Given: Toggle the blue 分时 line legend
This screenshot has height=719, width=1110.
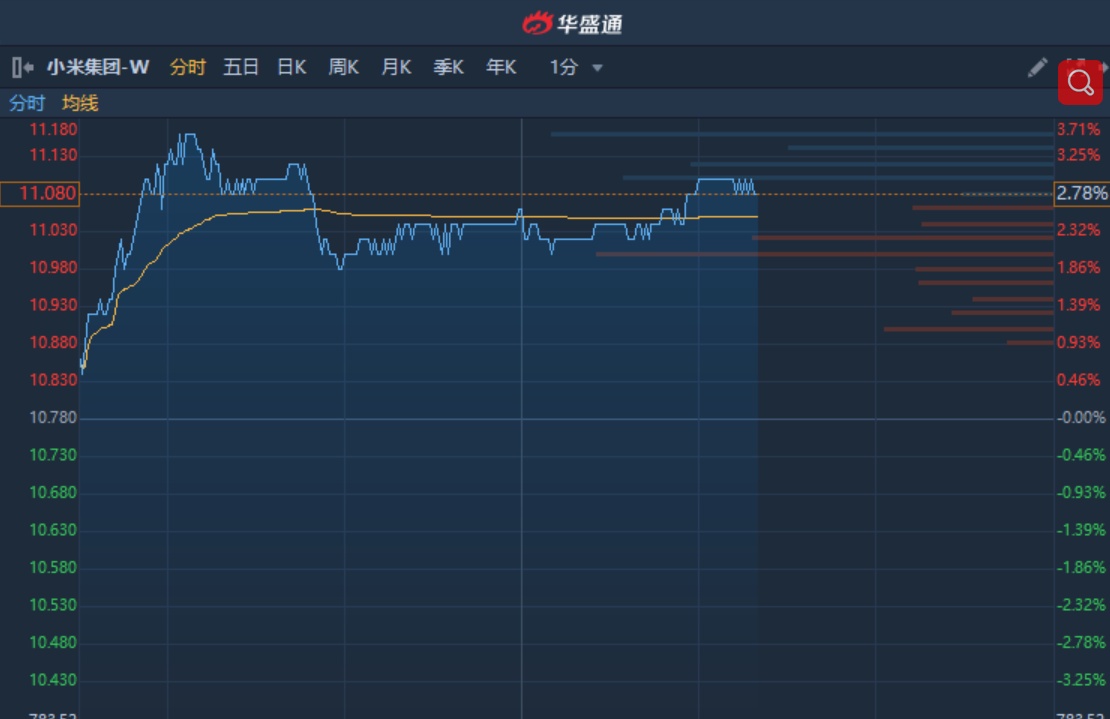Looking at the screenshot, I should click(27, 103).
